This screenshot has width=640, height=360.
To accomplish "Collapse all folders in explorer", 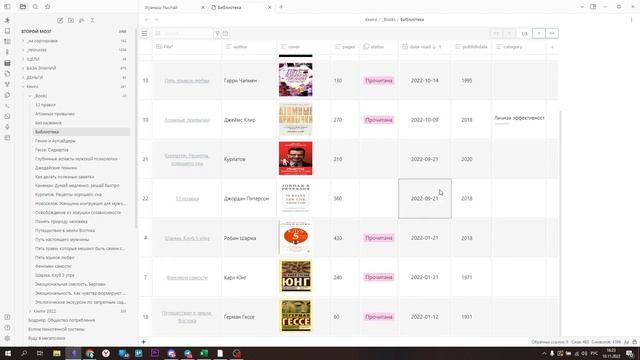I will coord(92,20).
